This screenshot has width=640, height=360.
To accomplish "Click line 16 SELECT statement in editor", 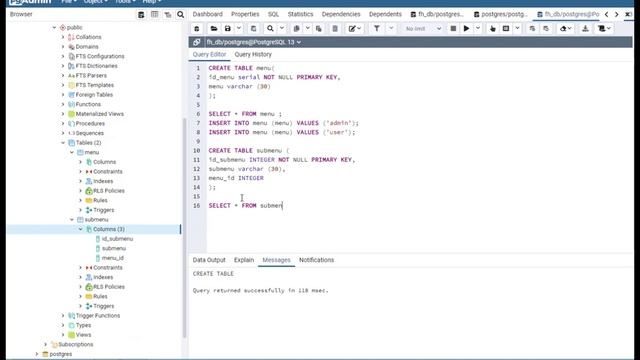I will [x=245, y=206].
